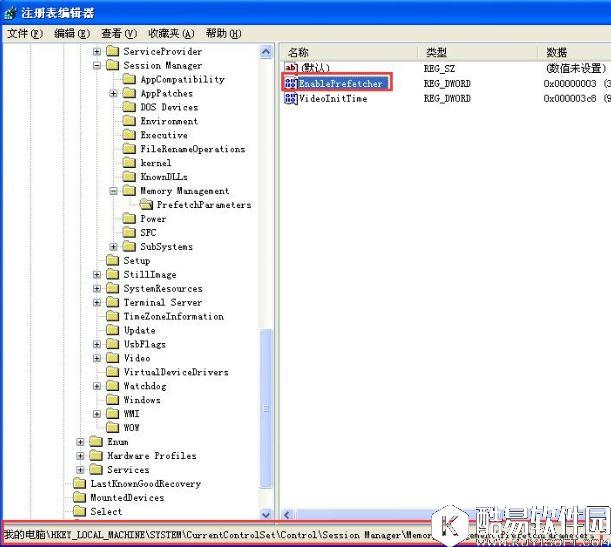Collapse the Memory Management key
Image resolution: width=611 pixels, height=547 pixels.
(x=113, y=191)
